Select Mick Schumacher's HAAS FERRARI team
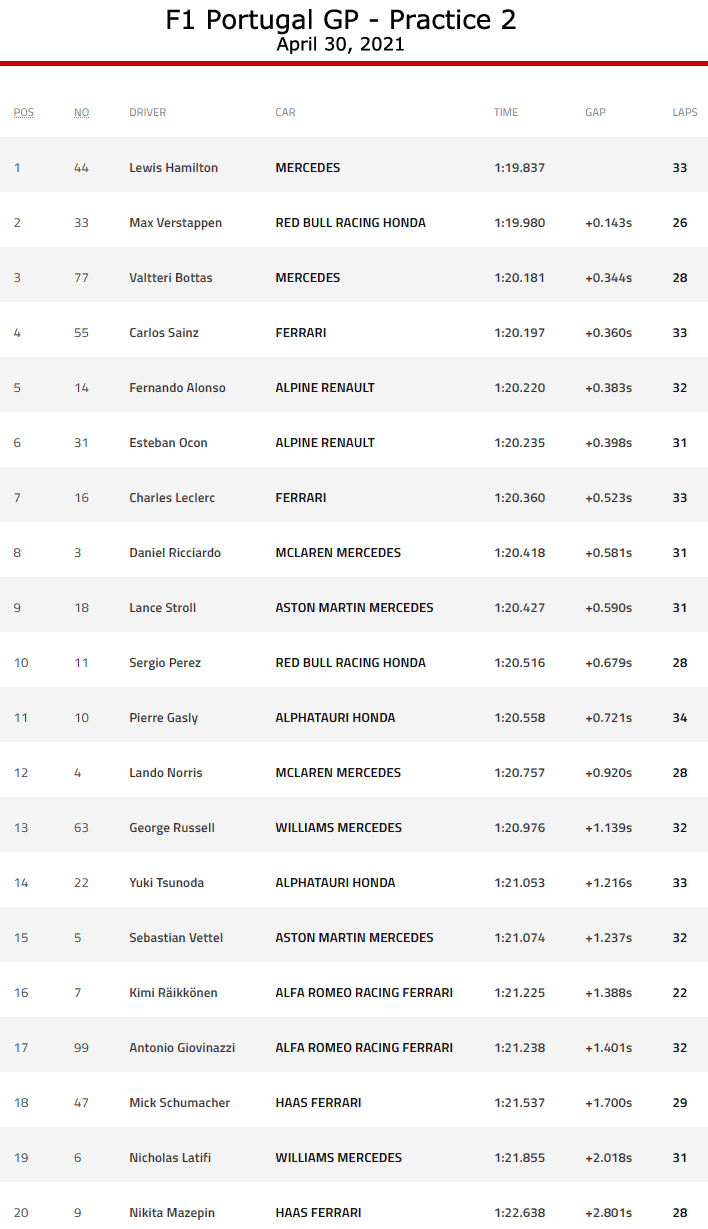 [318, 1103]
